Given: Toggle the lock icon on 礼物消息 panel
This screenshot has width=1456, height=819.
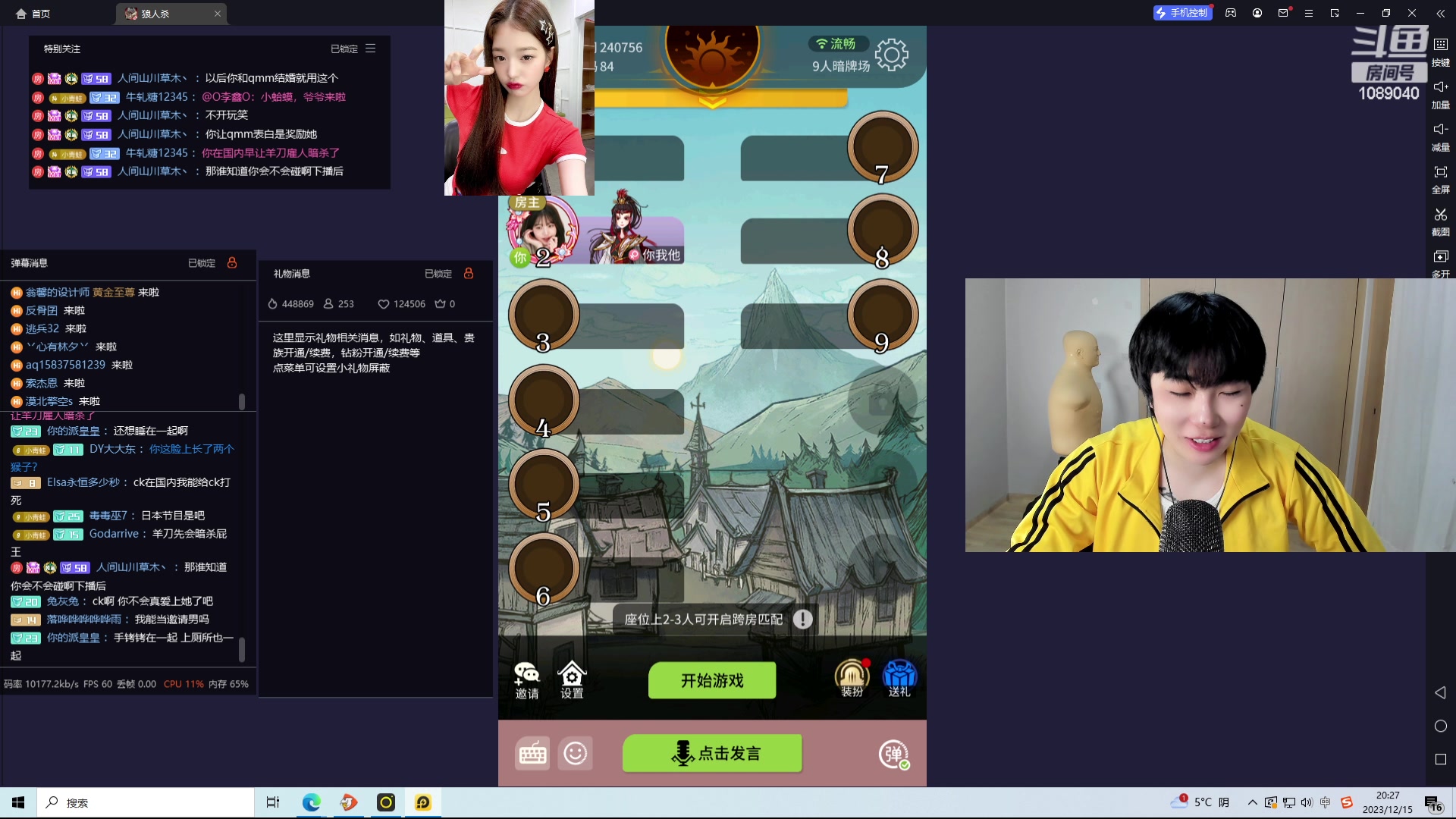Looking at the screenshot, I should tap(469, 273).
